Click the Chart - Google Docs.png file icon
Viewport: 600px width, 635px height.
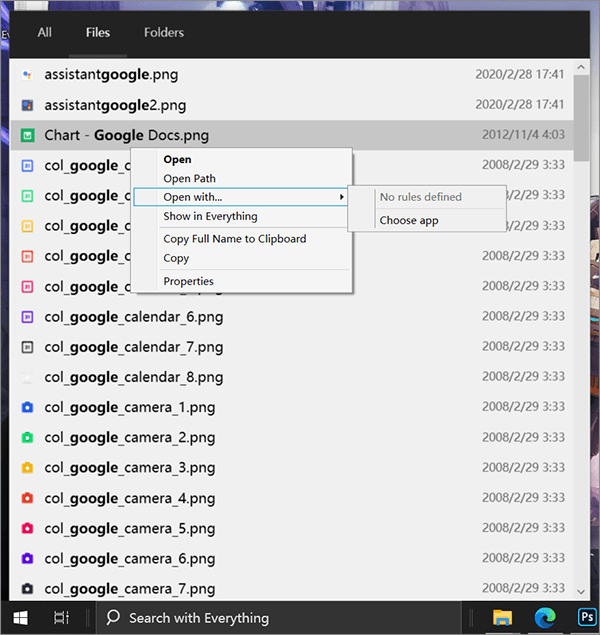(28, 135)
